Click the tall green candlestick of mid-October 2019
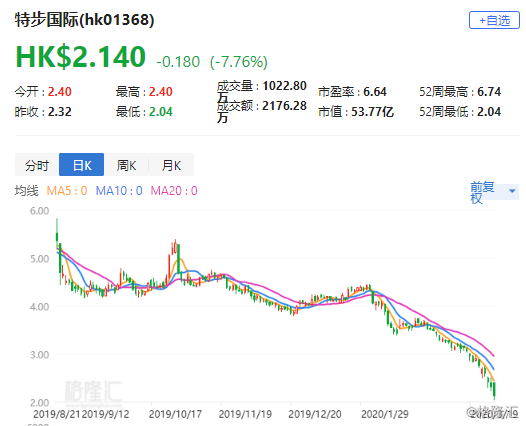 (x=178, y=258)
